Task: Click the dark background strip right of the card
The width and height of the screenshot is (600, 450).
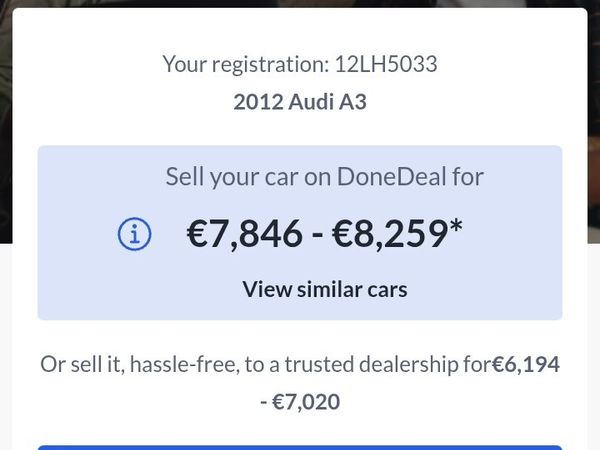Action: (593, 120)
